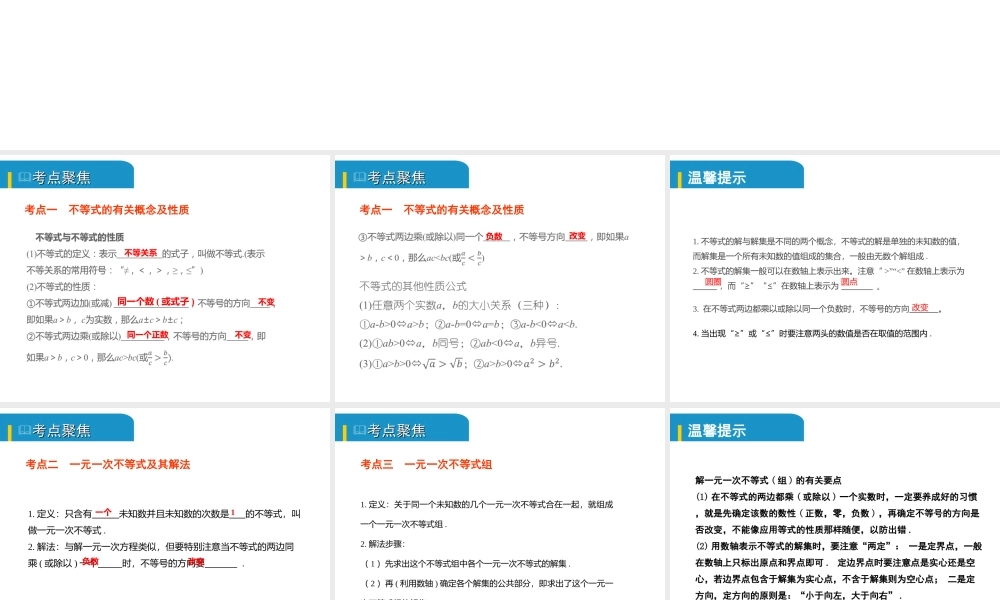Click the heading 考点三 一元一次不等式组
The width and height of the screenshot is (1000, 600).
pyautogui.click(x=426, y=464)
